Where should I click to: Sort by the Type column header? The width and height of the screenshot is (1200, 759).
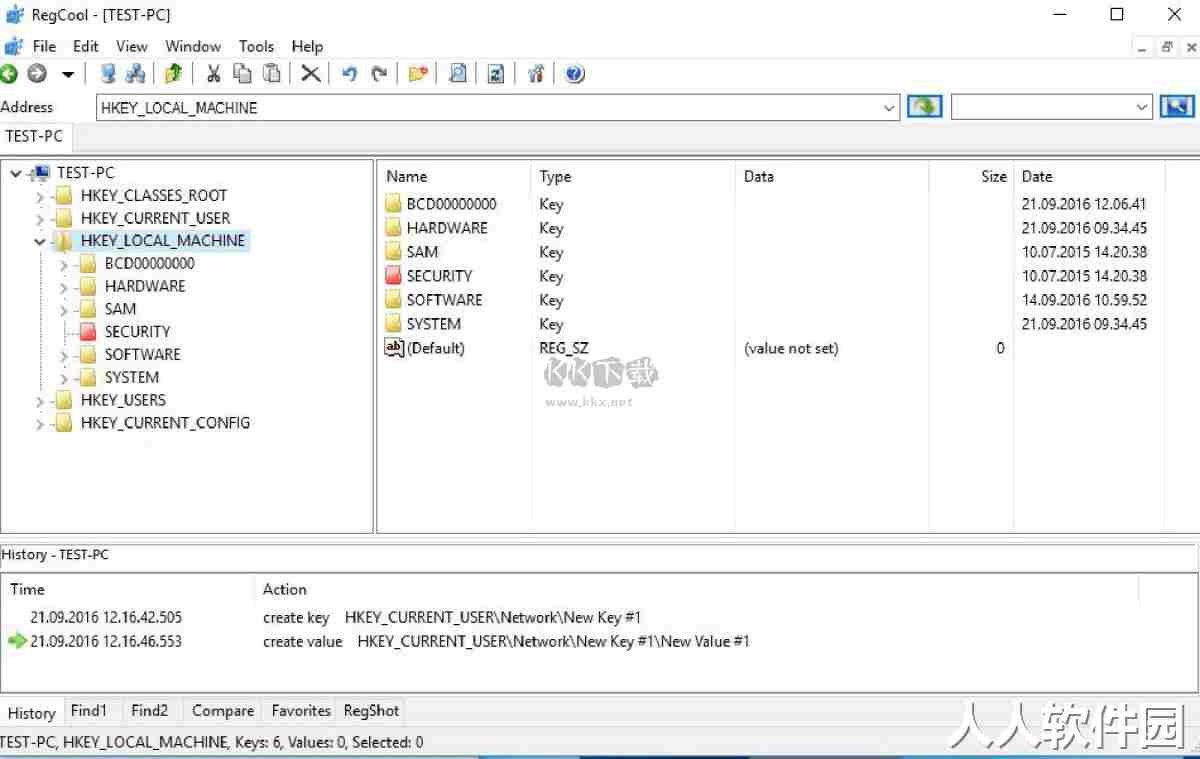pos(633,176)
